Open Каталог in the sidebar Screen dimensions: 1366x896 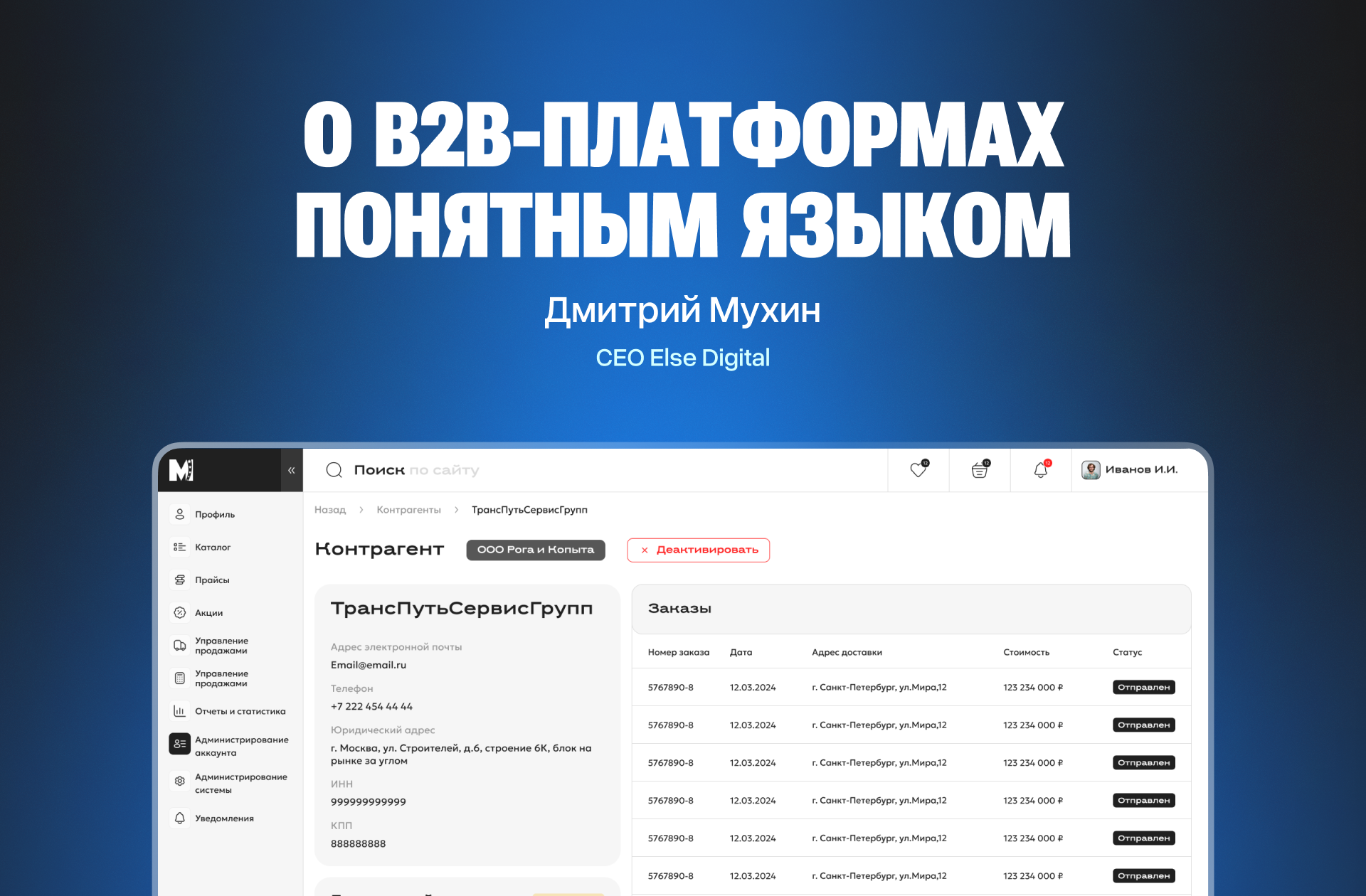click(212, 547)
